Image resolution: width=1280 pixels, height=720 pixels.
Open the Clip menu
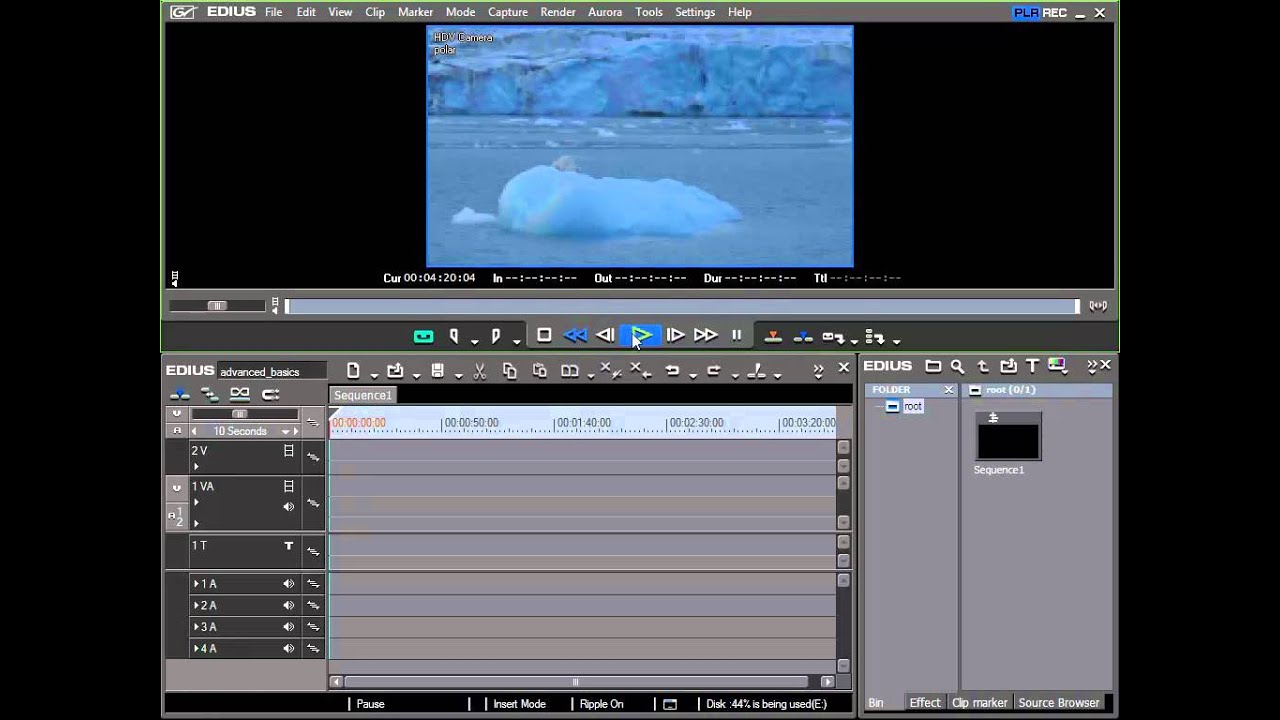(375, 12)
